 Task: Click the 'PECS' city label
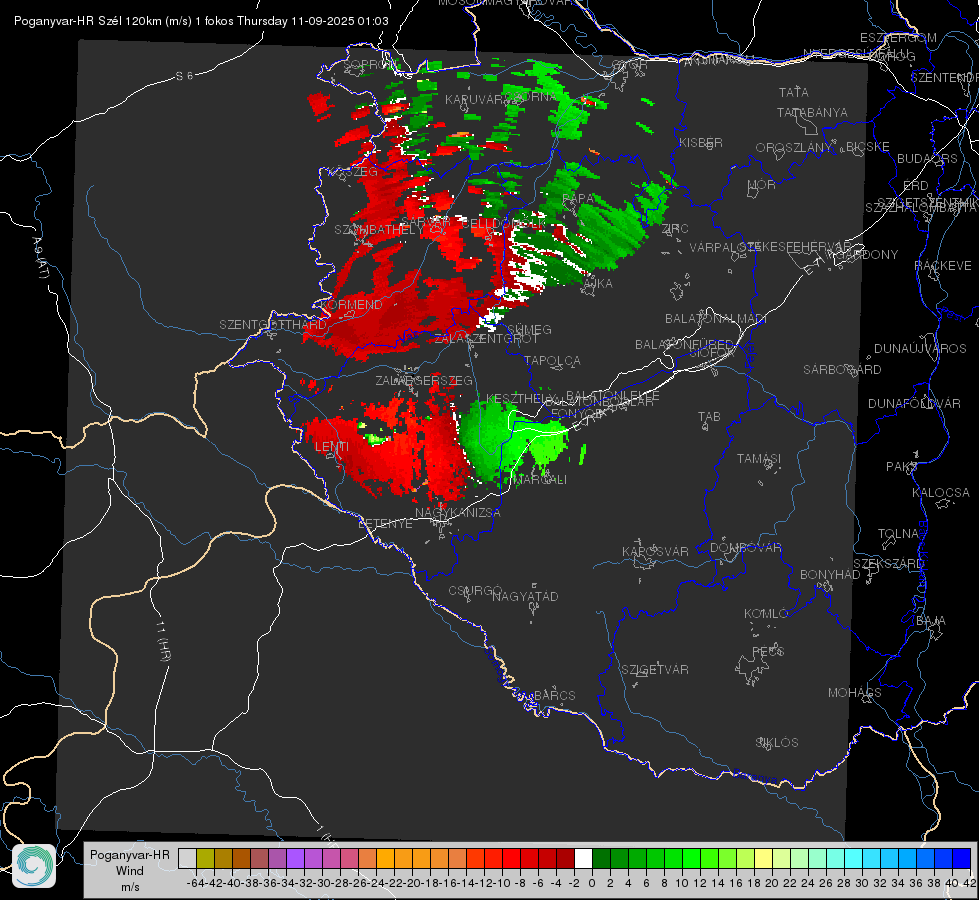[767, 651]
